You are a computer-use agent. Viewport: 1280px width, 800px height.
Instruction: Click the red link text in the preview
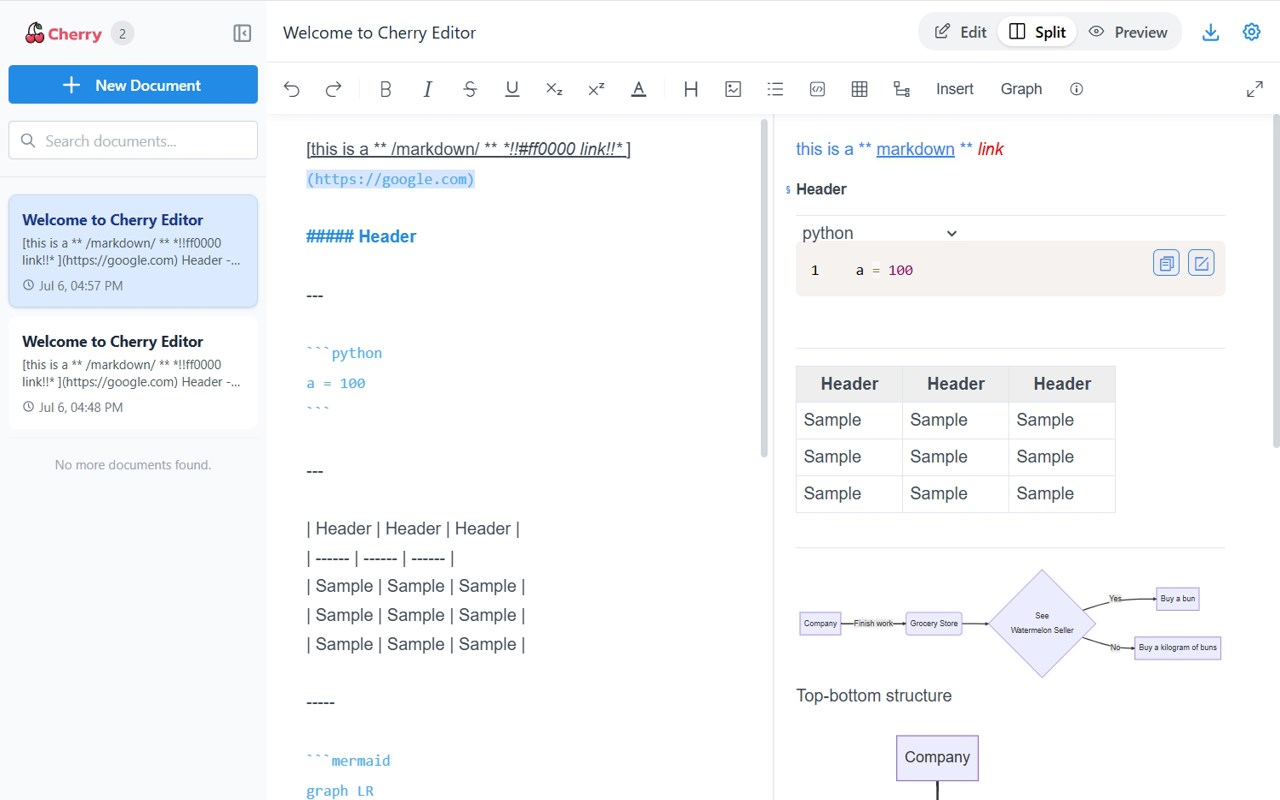click(991, 149)
